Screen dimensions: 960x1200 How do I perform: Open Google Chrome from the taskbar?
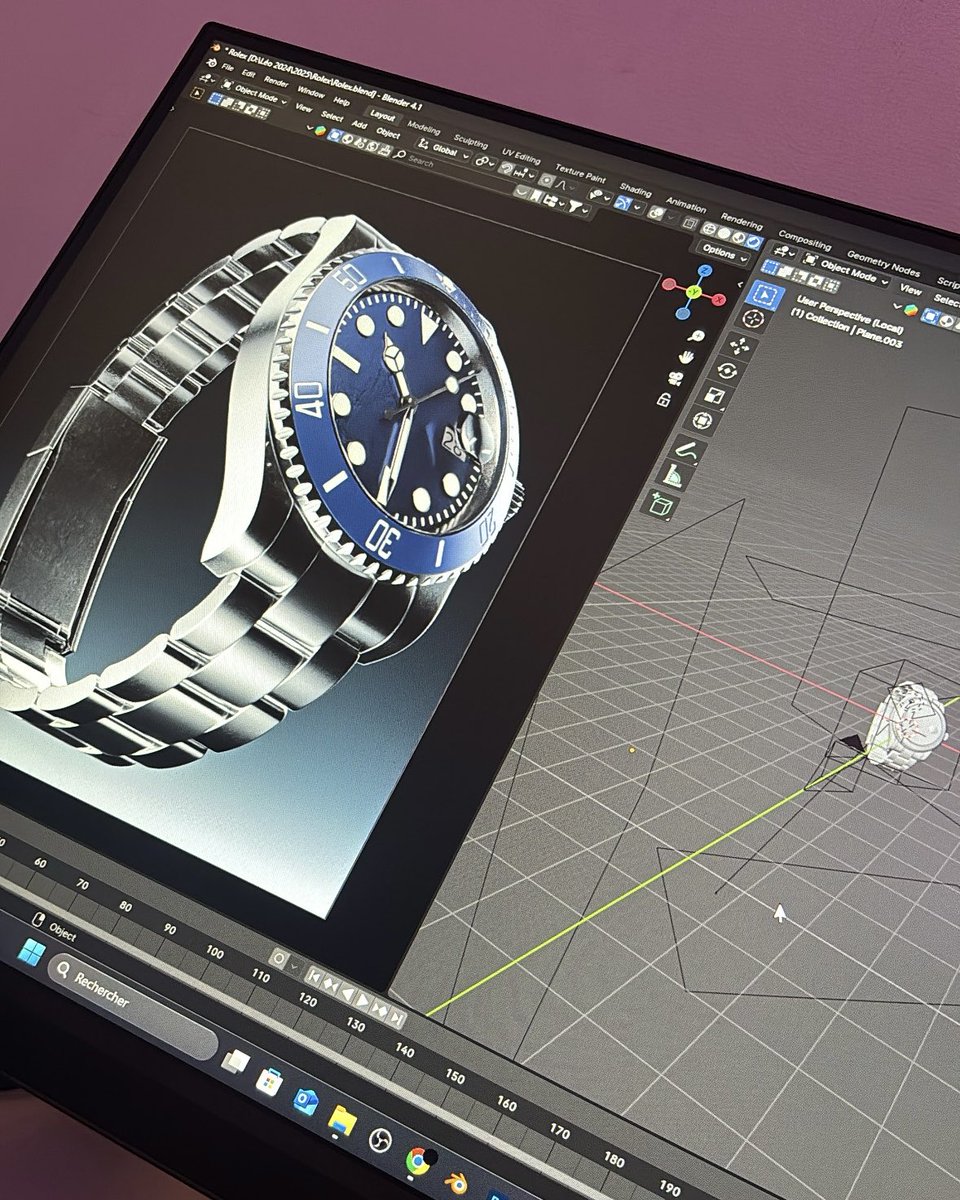click(x=418, y=1161)
